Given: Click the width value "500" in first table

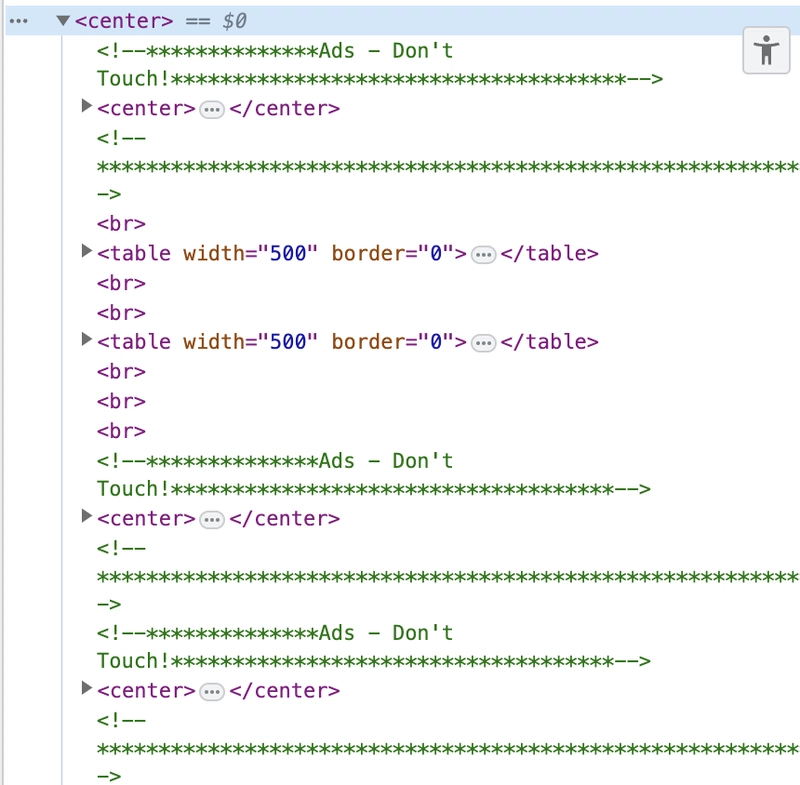Looking at the screenshot, I should pos(288,253).
